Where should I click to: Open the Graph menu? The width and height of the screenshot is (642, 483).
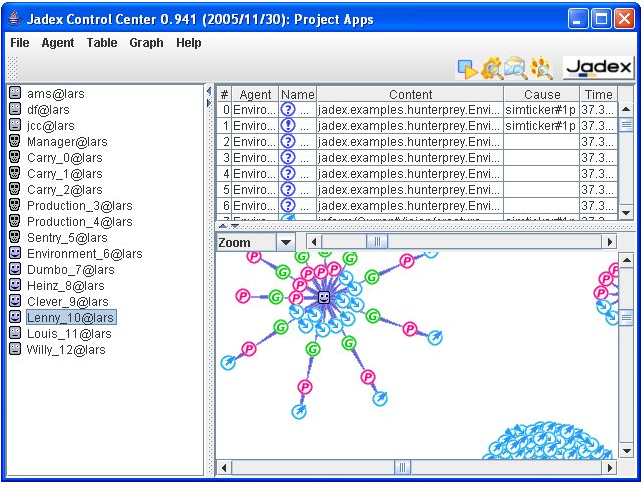(146, 43)
